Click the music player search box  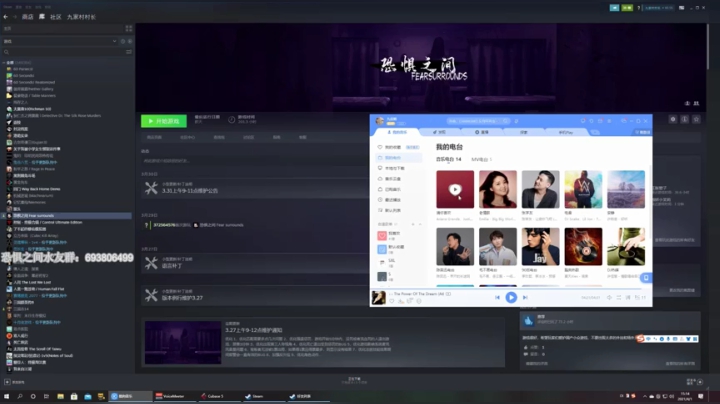click(478, 121)
